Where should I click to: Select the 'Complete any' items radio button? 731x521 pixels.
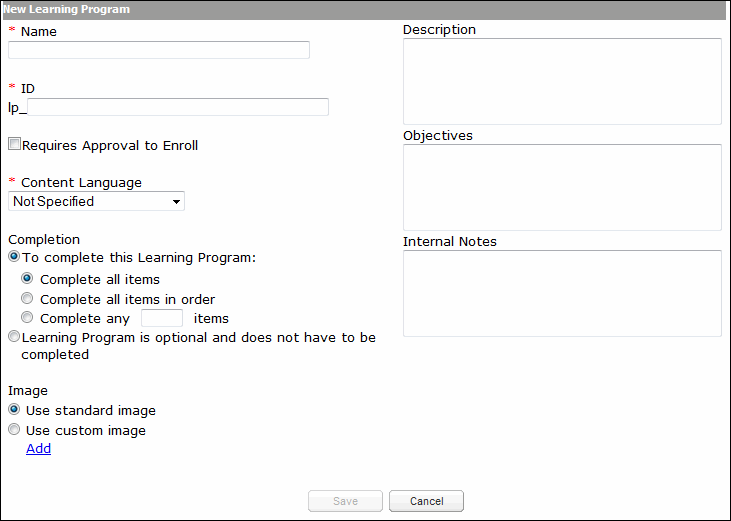(28, 318)
